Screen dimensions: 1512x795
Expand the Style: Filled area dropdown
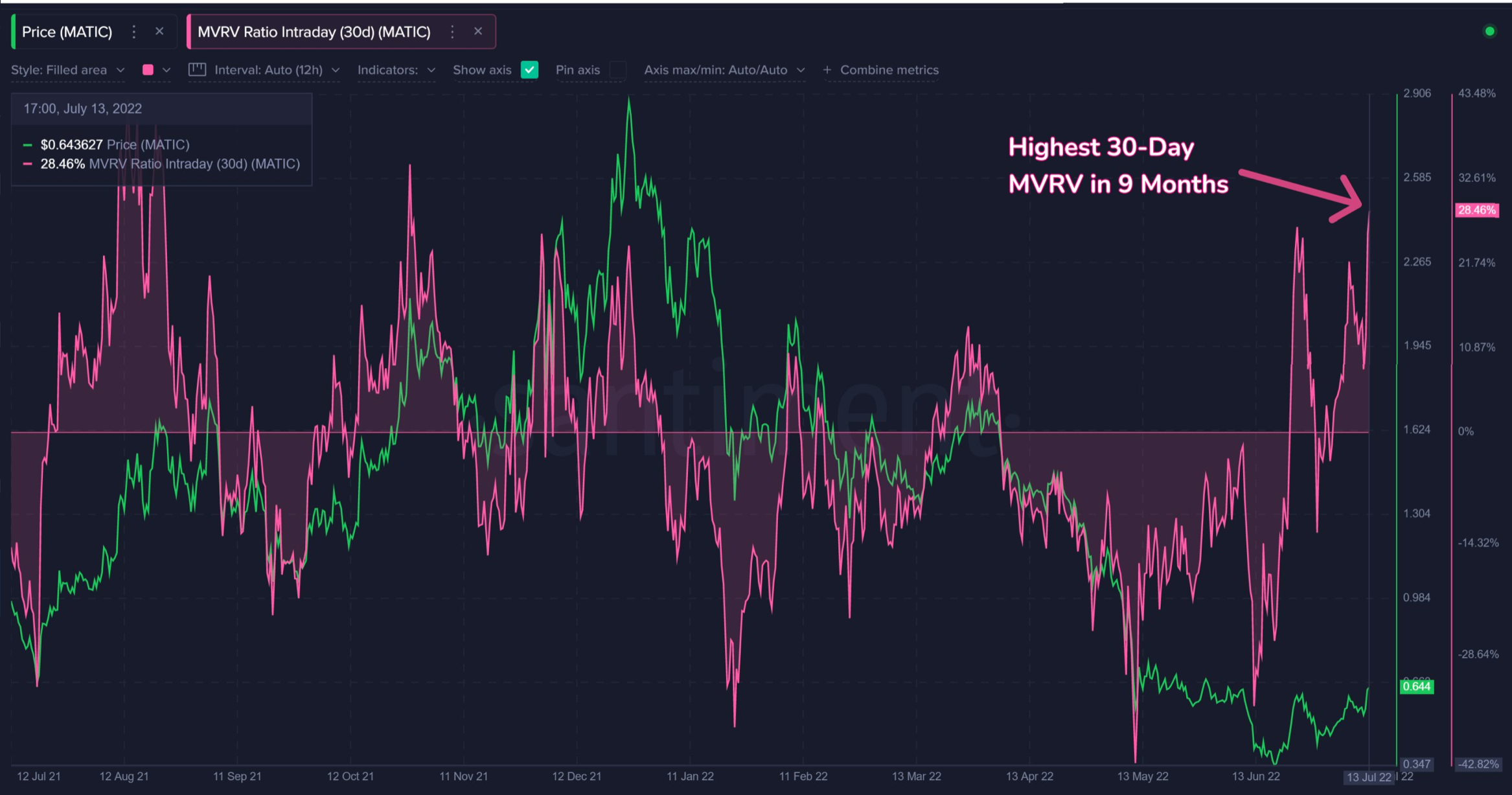pos(67,70)
